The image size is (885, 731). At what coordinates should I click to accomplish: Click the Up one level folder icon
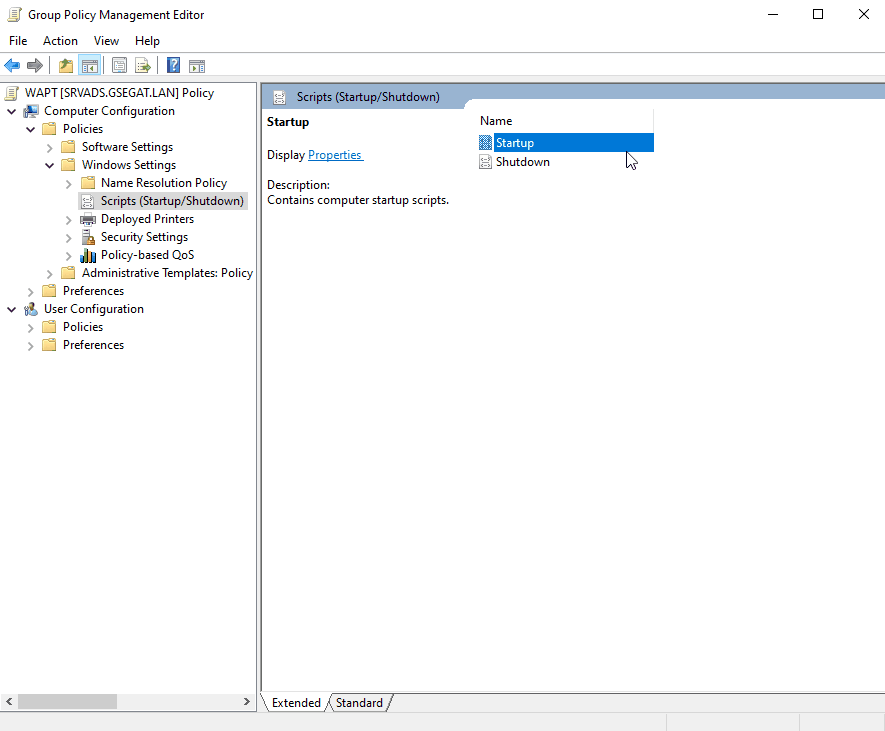pos(66,66)
